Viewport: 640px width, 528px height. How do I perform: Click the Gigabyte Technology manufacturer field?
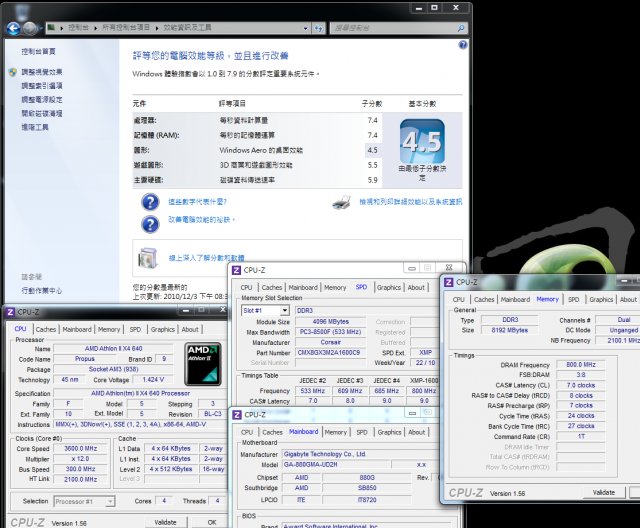click(x=359, y=454)
